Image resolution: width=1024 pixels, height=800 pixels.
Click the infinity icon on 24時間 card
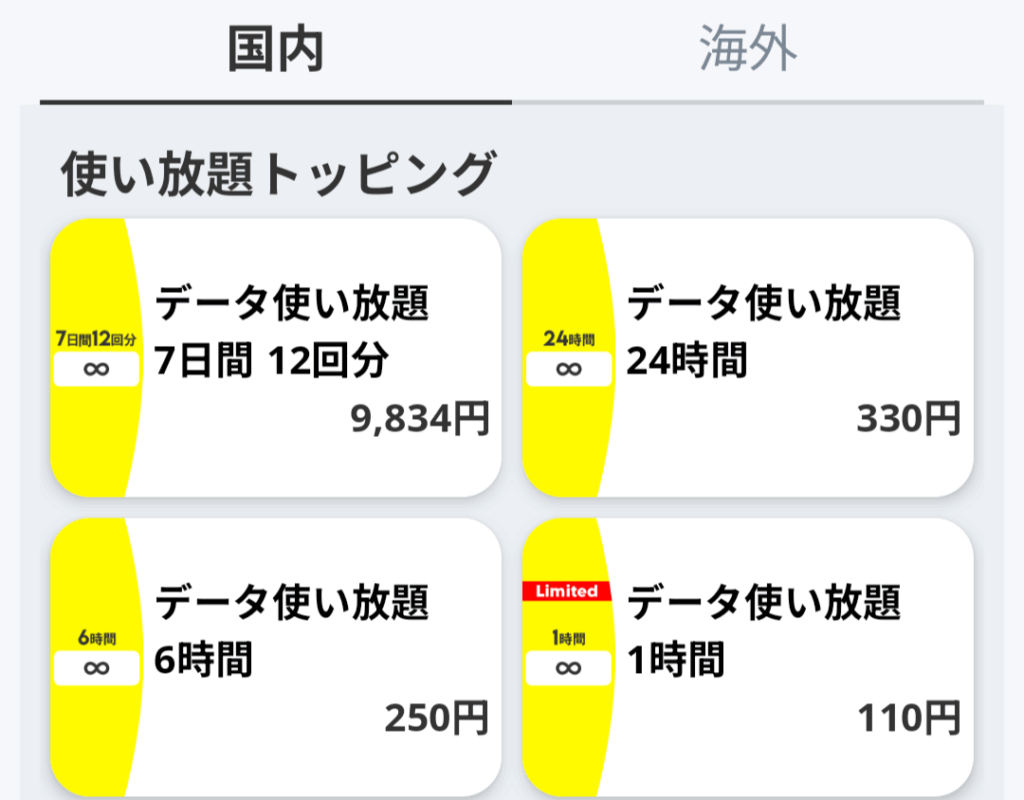[569, 370]
